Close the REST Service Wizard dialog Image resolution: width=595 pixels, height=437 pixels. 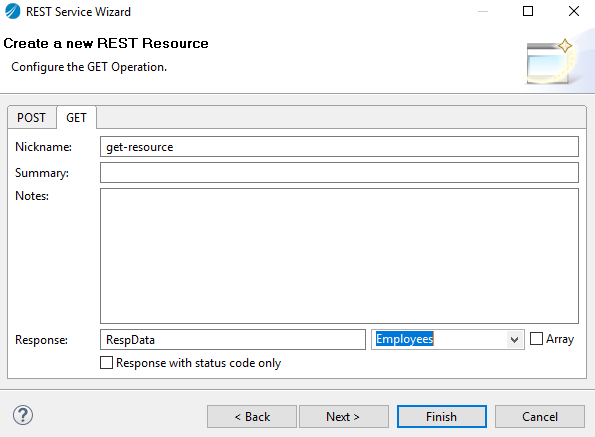click(574, 11)
